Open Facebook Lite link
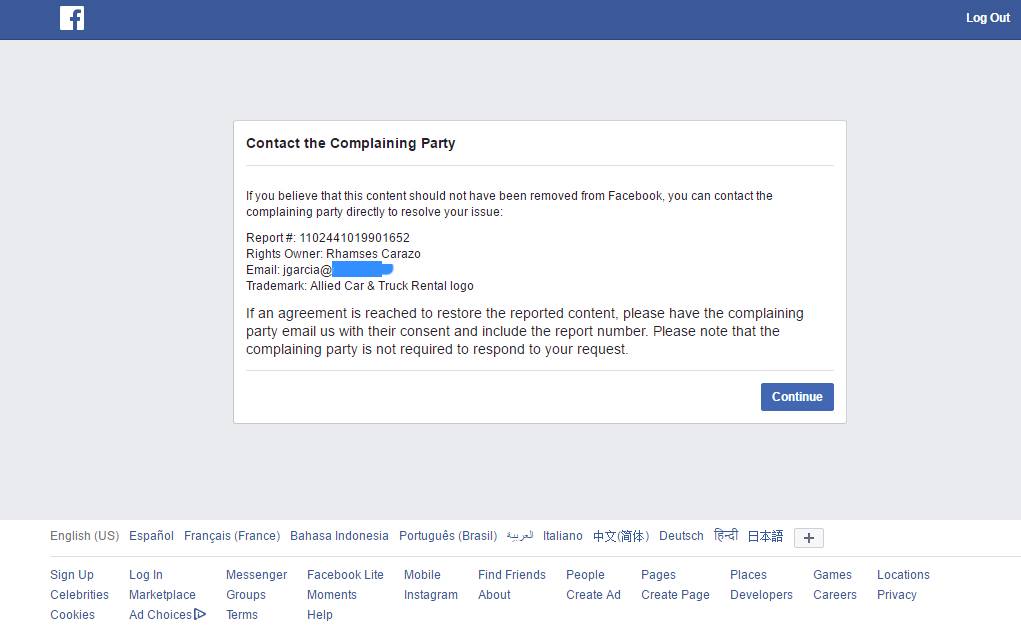1021x630 pixels. [x=345, y=575]
